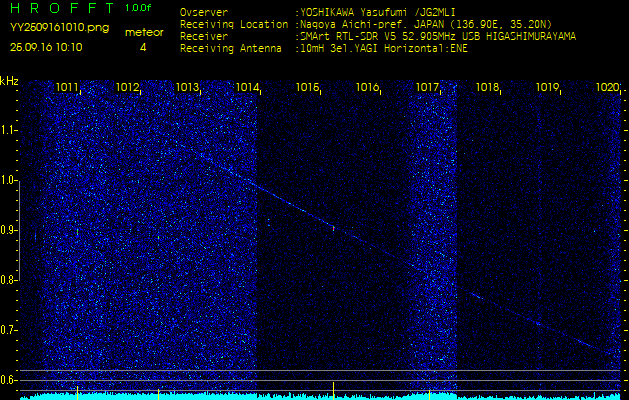
Task: Click the 1.0 frequency axis label
Action: click(8, 180)
